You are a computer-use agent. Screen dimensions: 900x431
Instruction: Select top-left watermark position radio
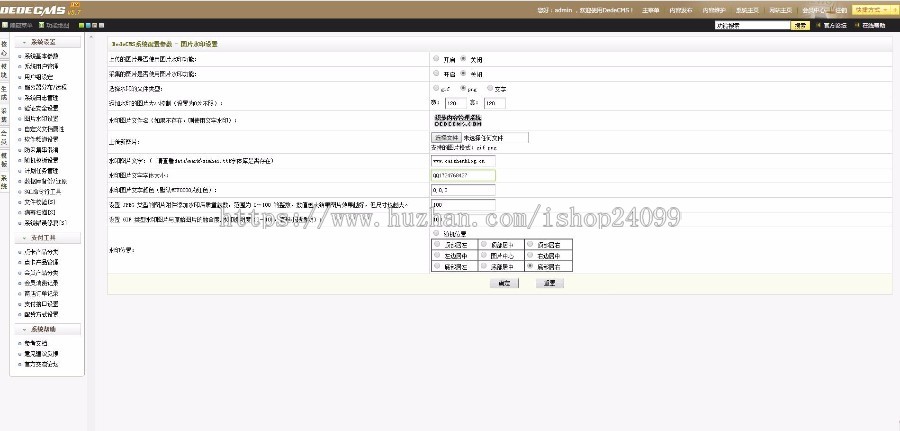[x=437, y=244]
